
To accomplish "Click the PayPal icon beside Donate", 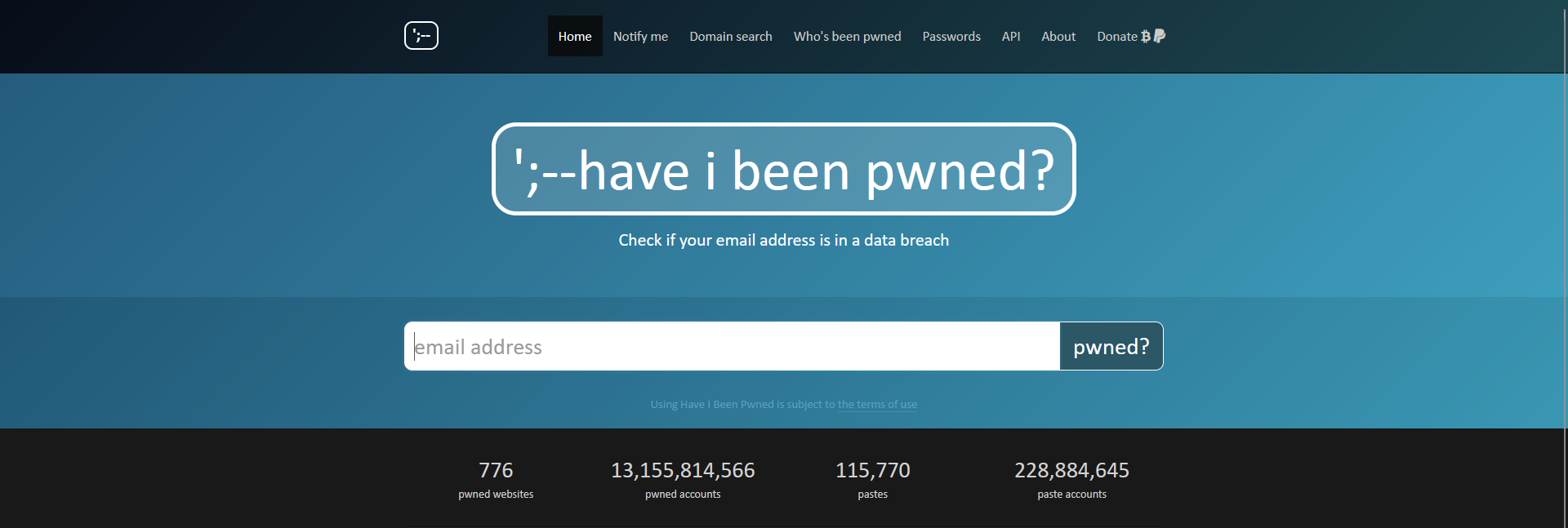I will 1160,36.
